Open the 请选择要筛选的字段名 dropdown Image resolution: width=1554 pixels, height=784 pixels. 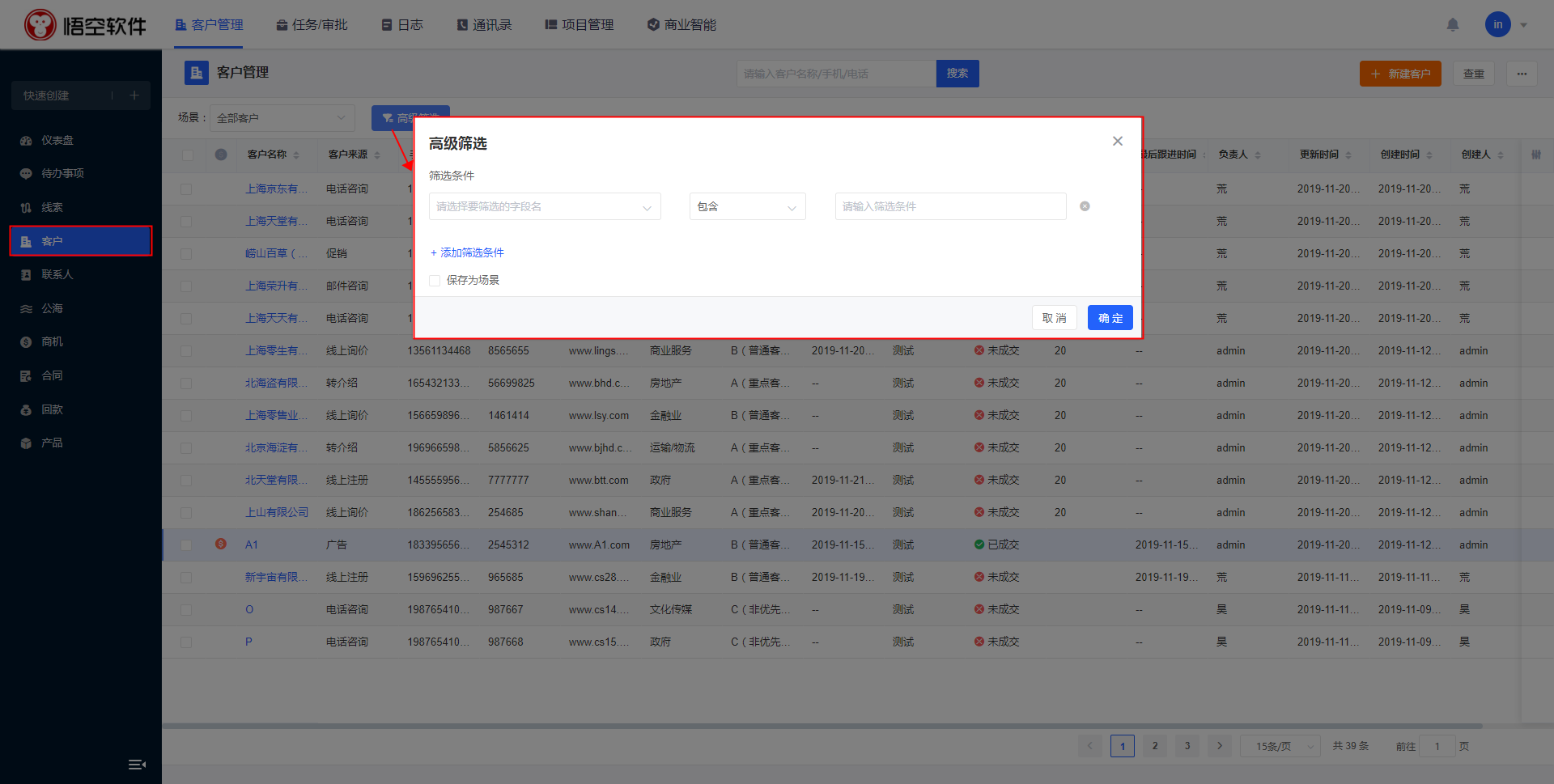[x=544, y=206]
